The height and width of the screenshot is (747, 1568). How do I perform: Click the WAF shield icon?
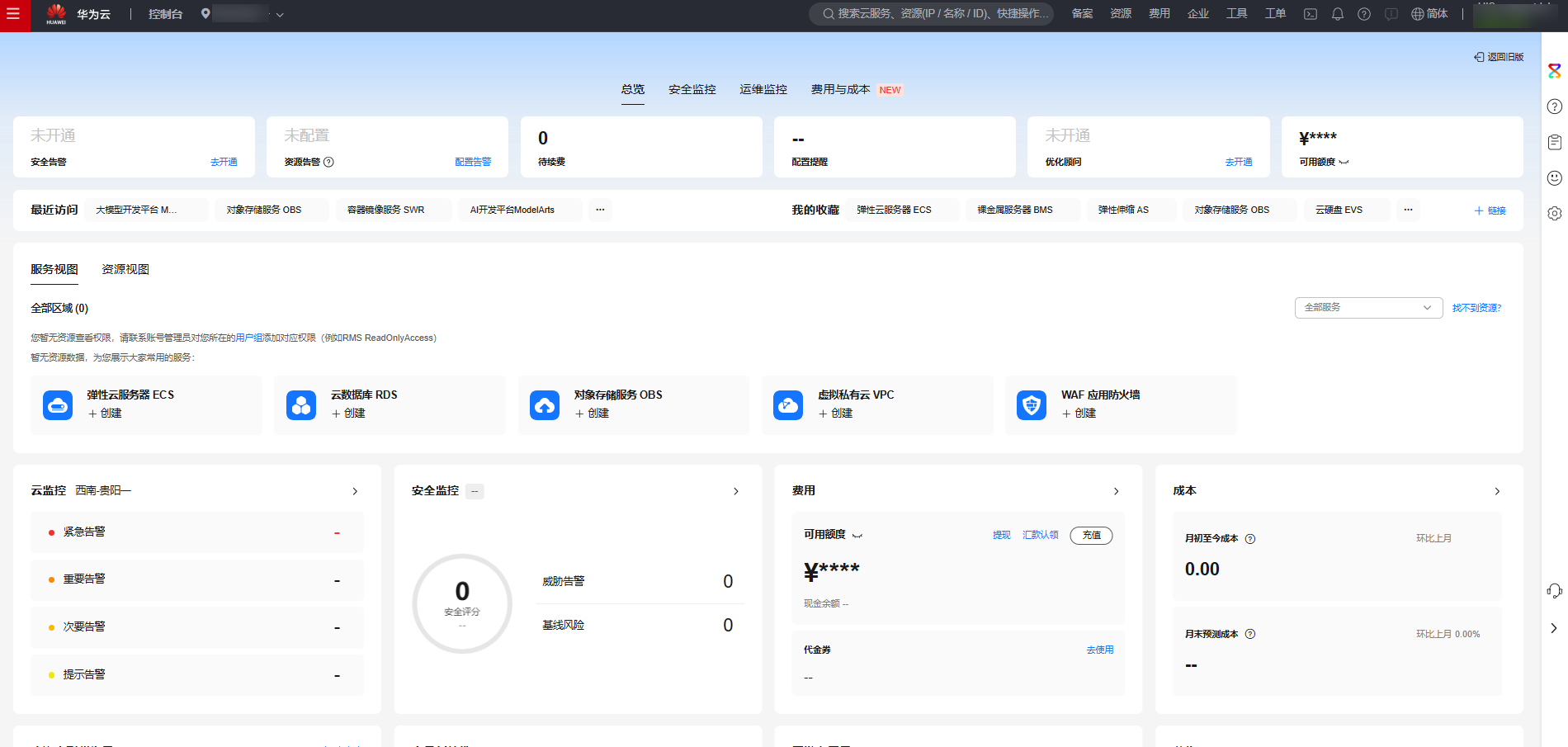1032,405
